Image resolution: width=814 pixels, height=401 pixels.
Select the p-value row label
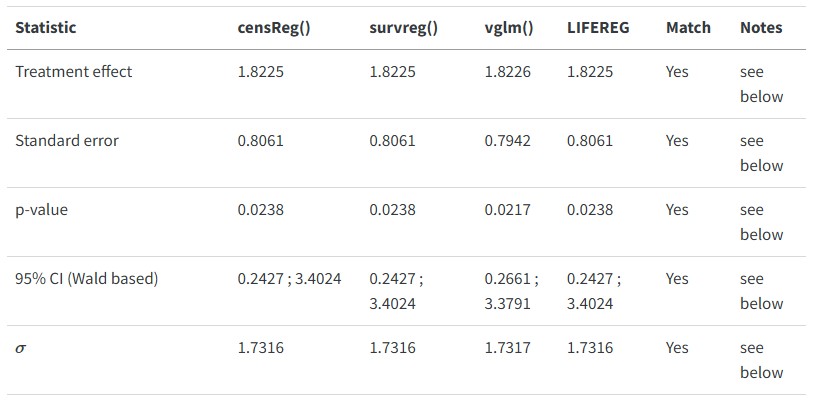43,210
